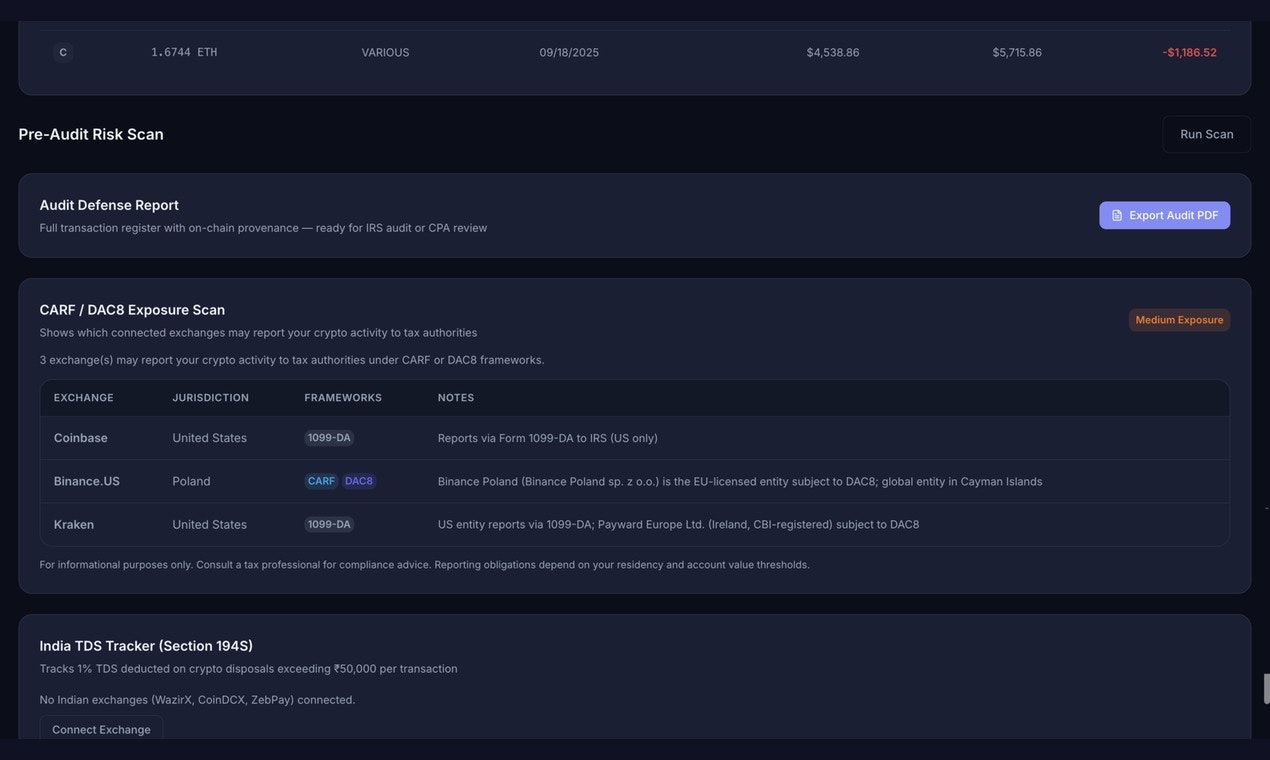Click the DAC8 tag in Binance.US row
Image resolution: width=1270 pixels, height=760 pixels.
pos(359,481)
